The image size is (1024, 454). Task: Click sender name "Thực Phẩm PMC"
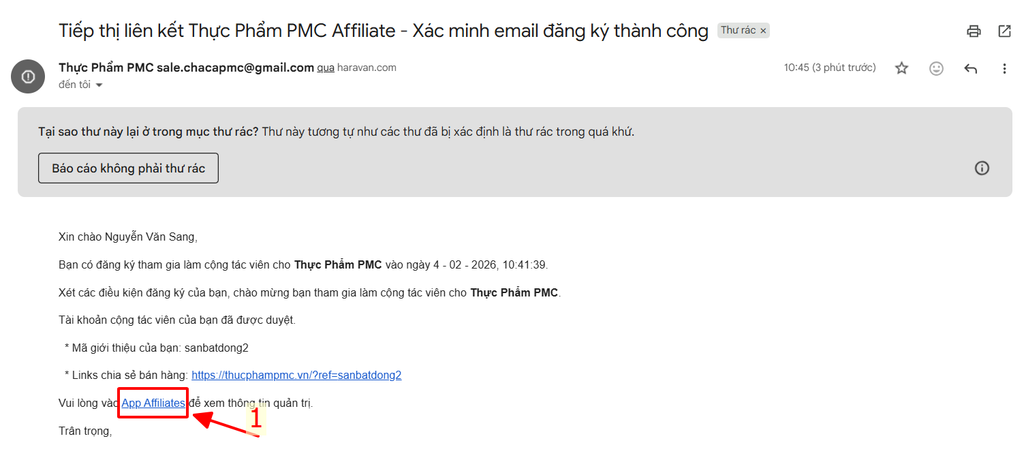click(107, 68)
